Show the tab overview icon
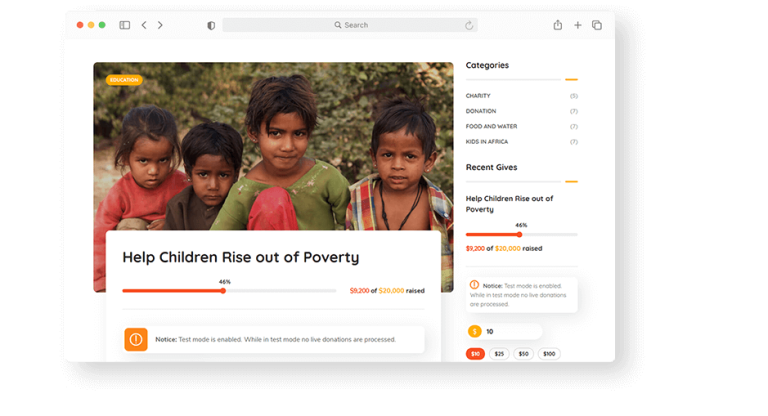 click(x=597, y=25)
